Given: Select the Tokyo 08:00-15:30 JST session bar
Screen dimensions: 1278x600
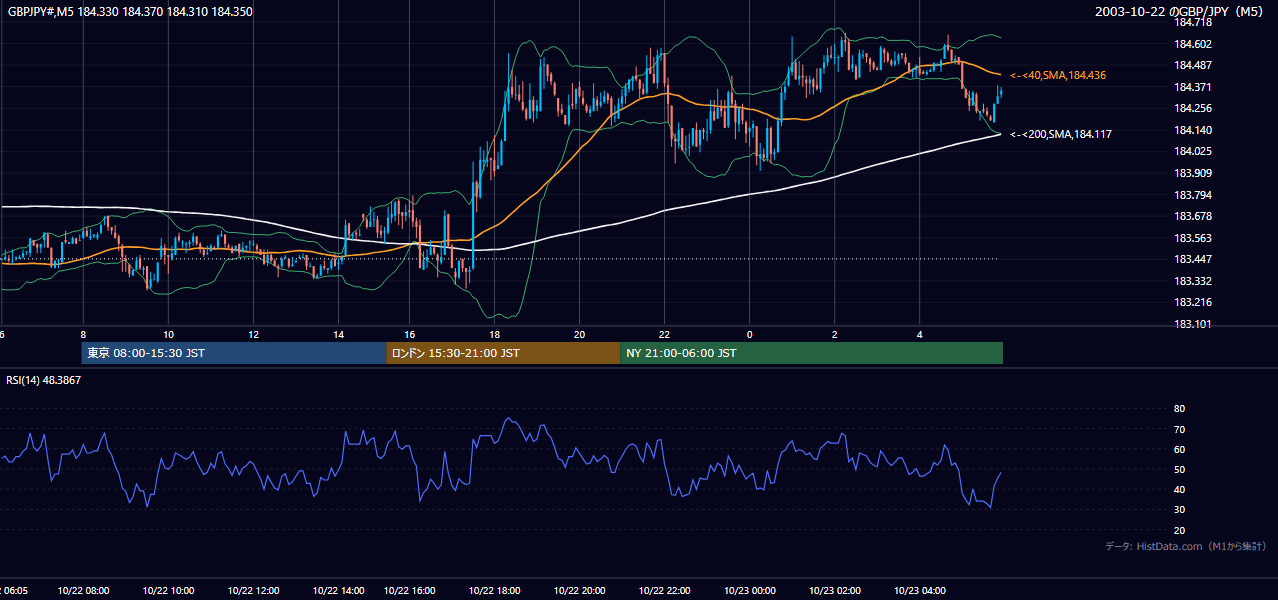Looking at the screenshot, I should click(234, 353).
